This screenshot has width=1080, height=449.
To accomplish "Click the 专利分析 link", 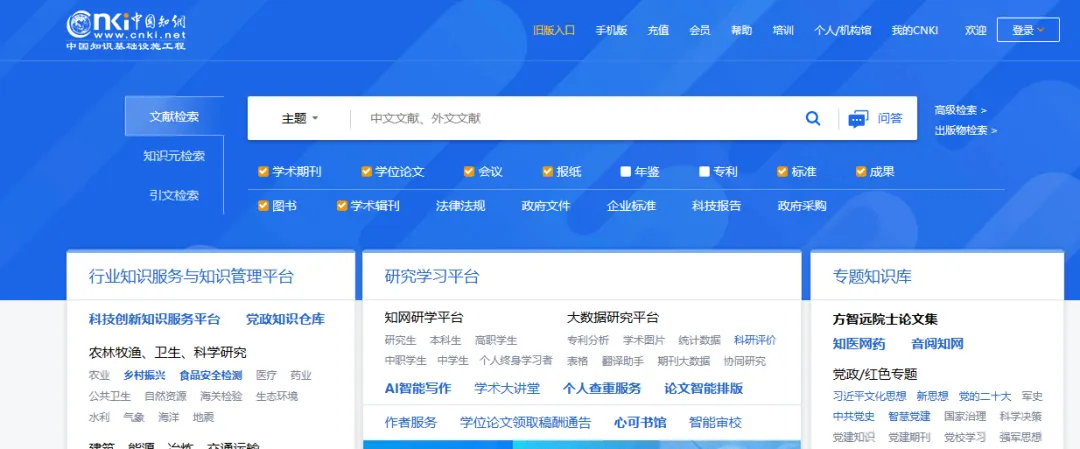I will (588, 340).
